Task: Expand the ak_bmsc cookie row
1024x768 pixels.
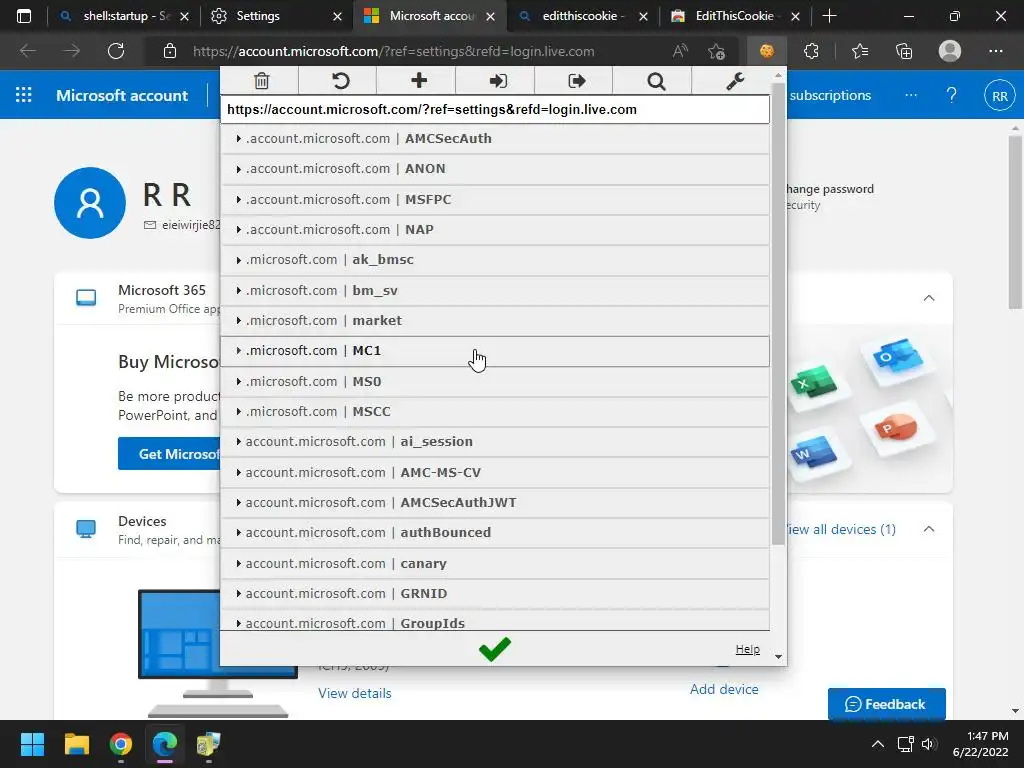Action: [495, 259]
